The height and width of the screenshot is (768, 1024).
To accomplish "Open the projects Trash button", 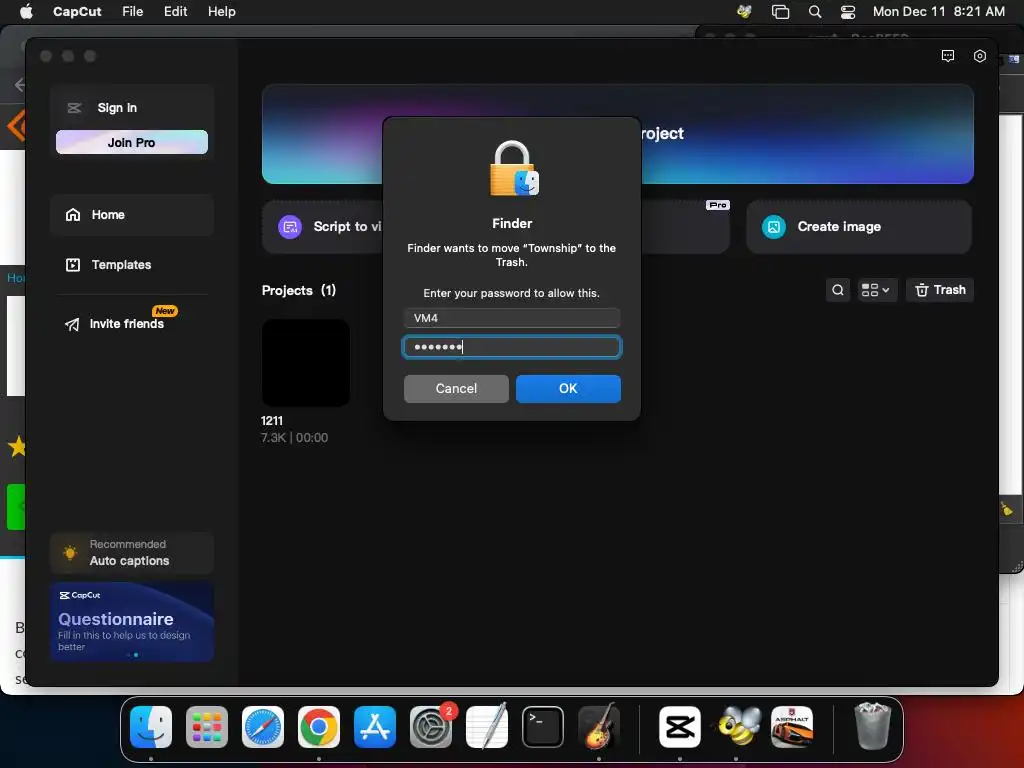I will click(x=940, y=290).
